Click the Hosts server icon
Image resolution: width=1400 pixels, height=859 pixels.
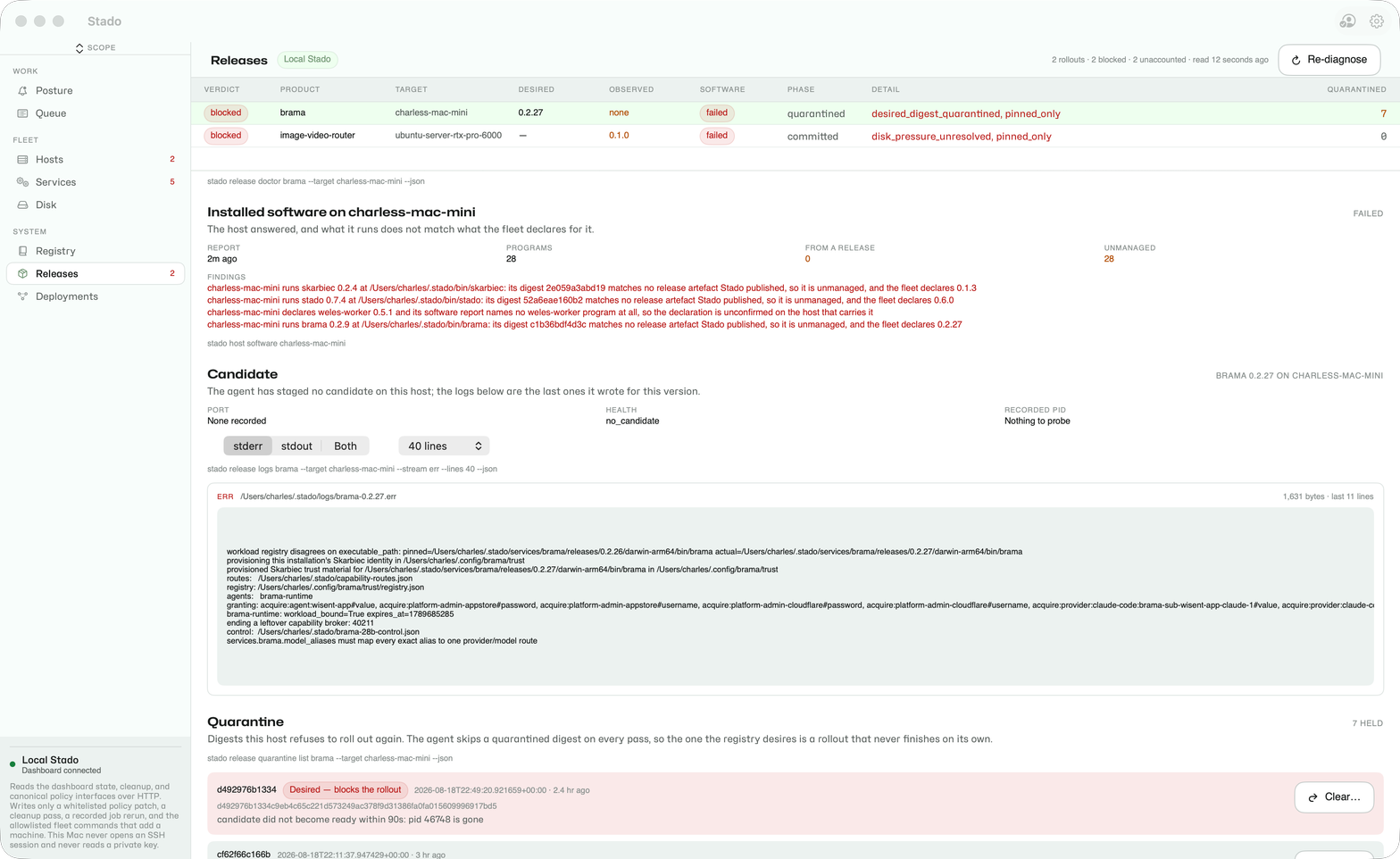click(x=22, y=160)
